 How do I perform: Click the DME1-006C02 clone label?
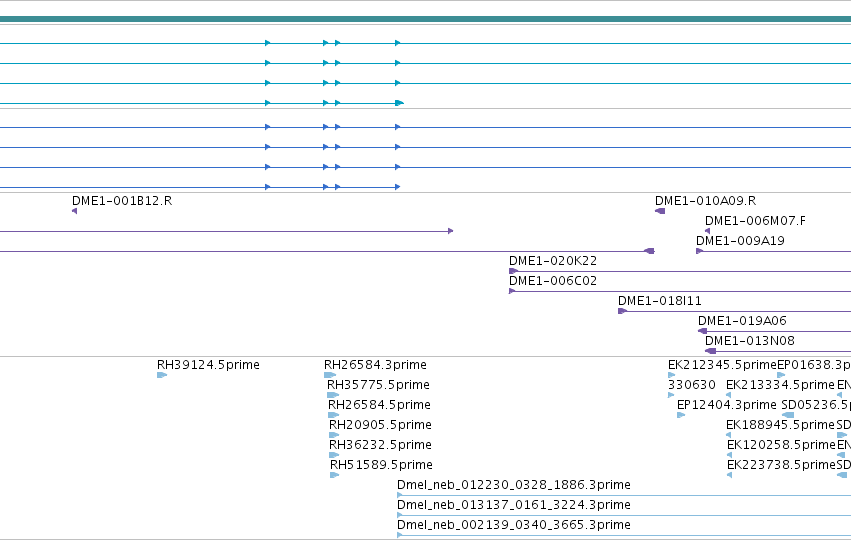[553, 281]
